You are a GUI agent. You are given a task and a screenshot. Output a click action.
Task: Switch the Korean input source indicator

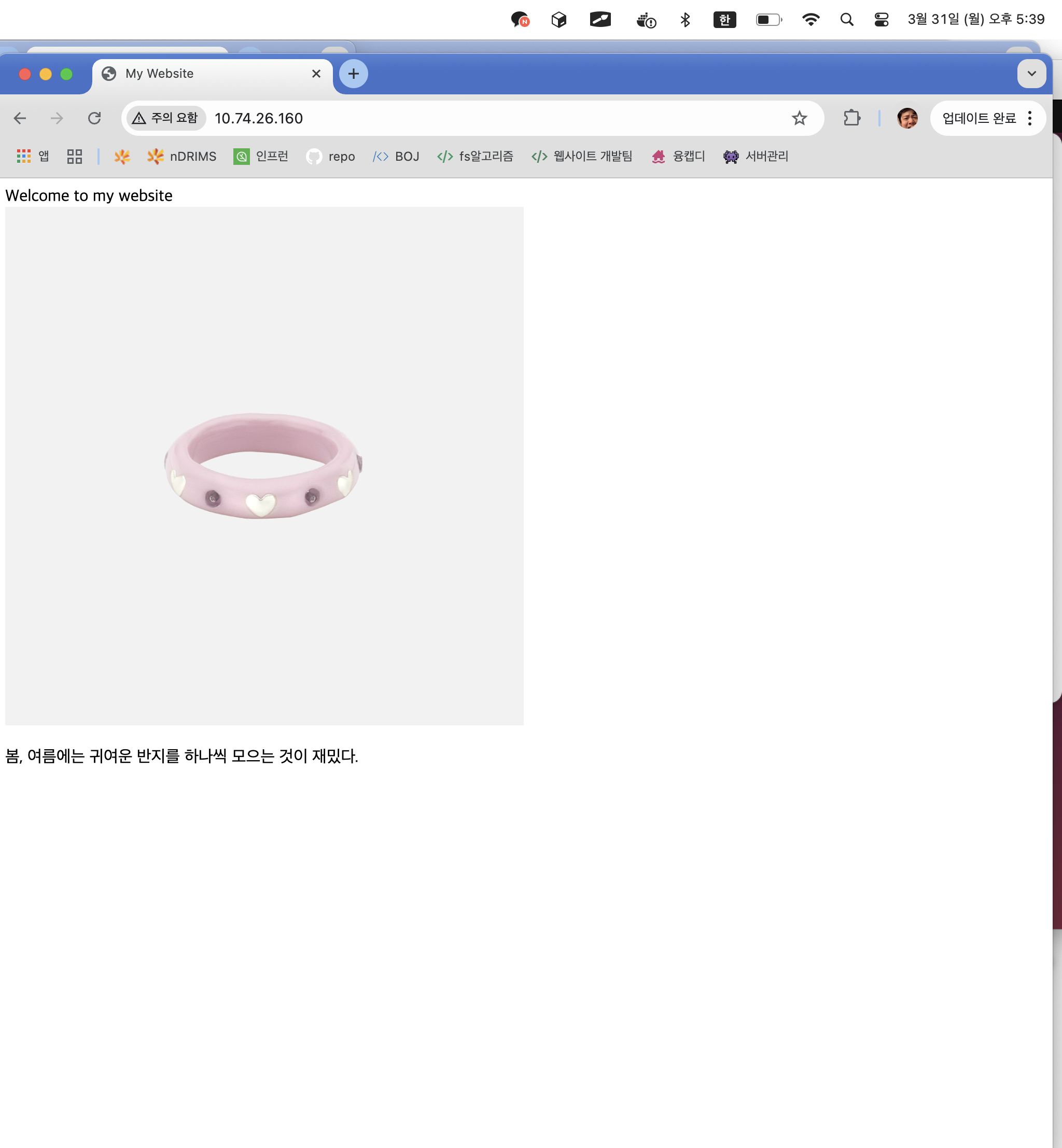point(724,20)
